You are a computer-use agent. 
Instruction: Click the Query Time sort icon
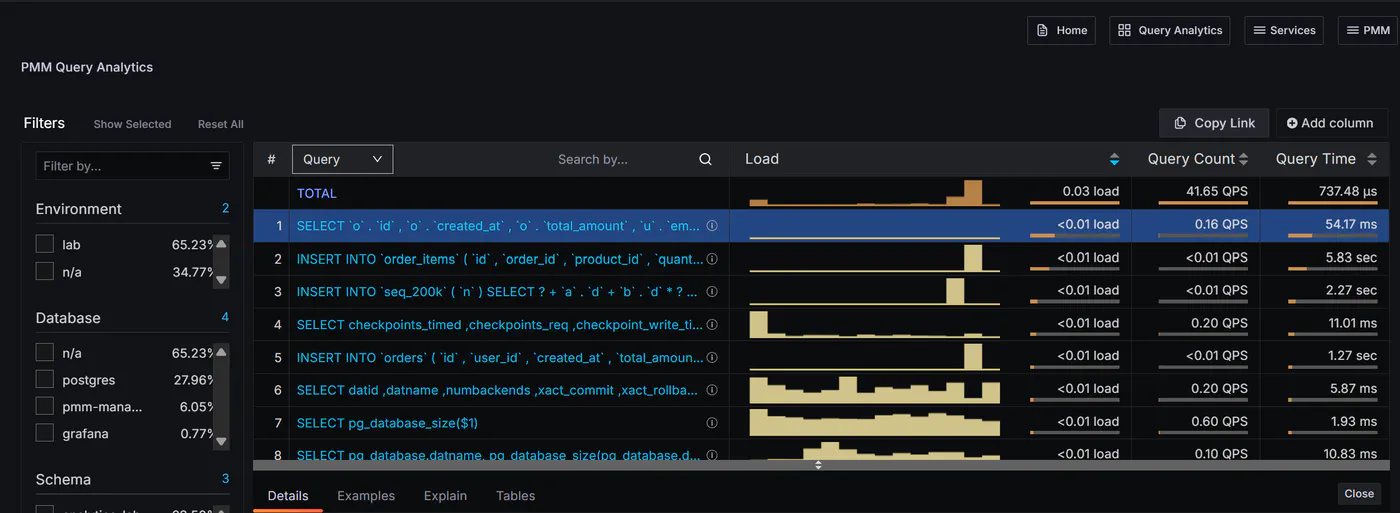[1372, 159]
